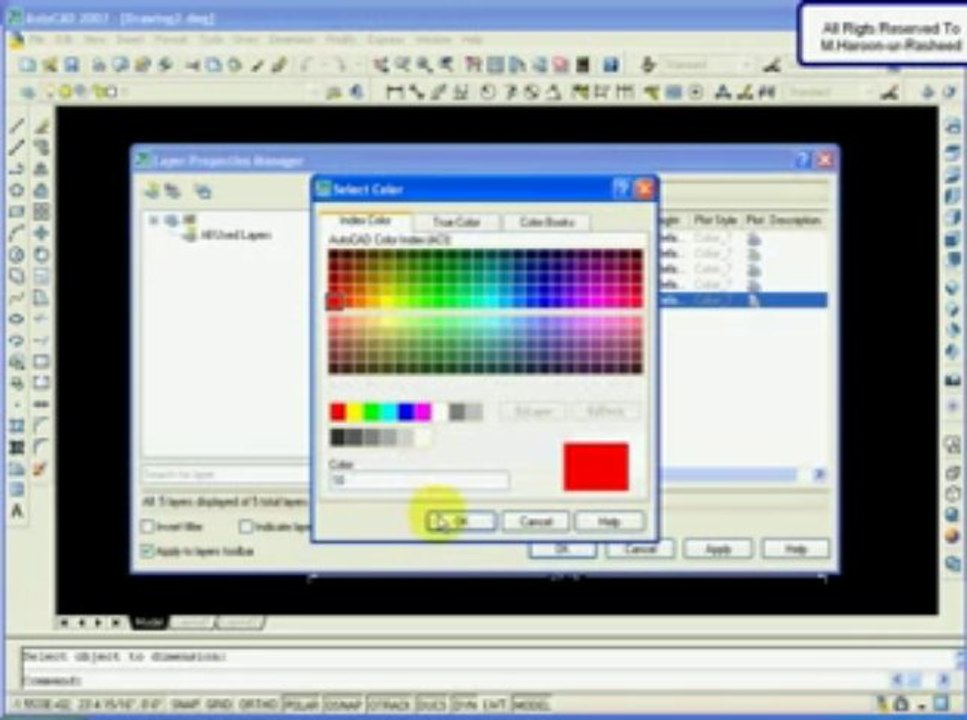Select the Fillet modify tool

(41, 447)
